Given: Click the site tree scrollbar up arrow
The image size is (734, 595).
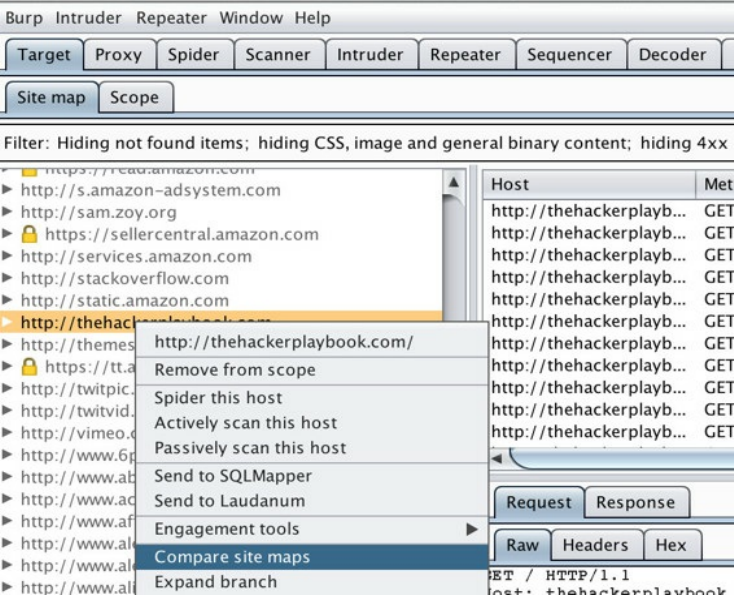Looking at the screenshot, I should [x=454, y=182].
